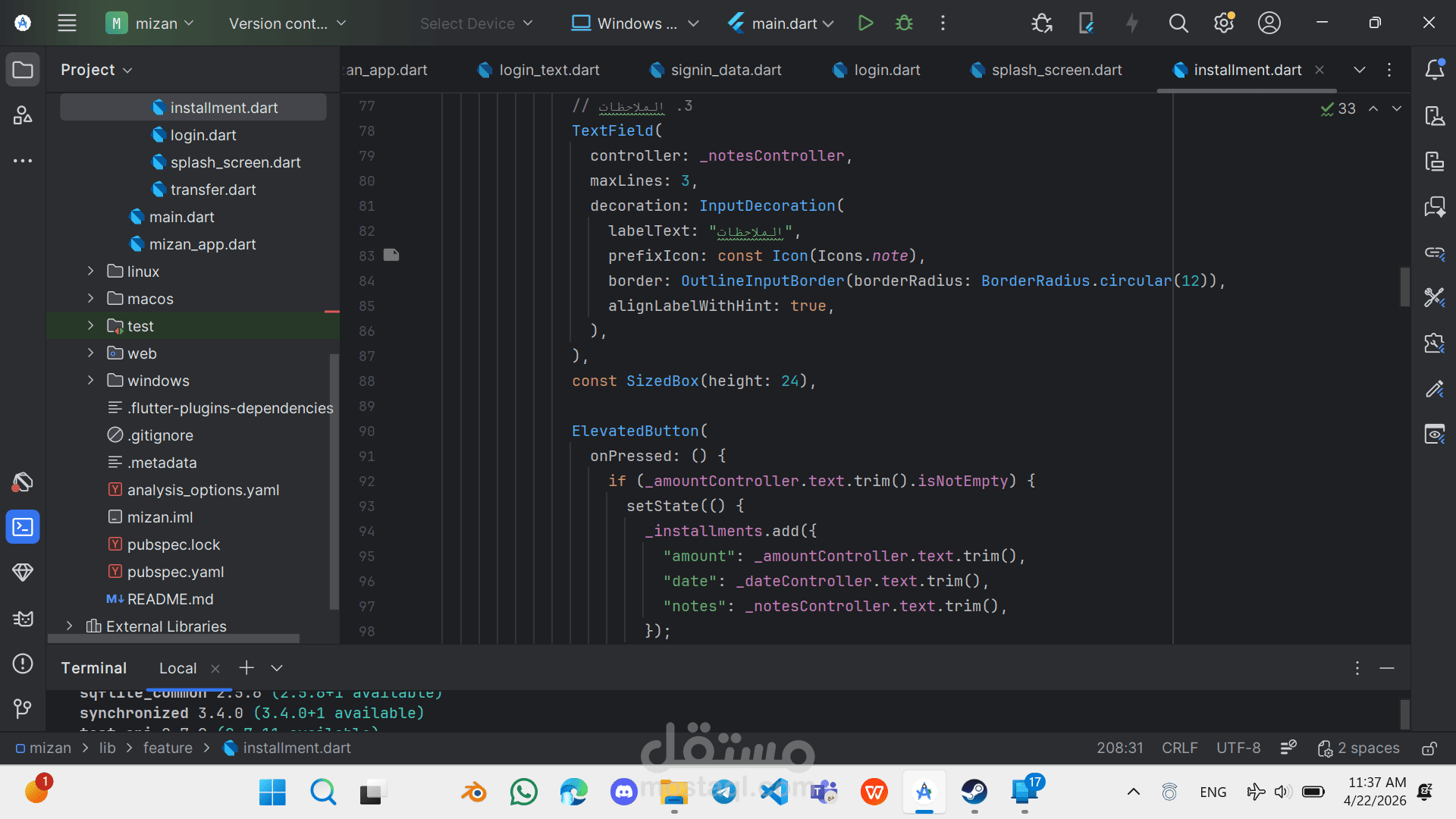This screenshot has width=1456, height=819.
Task: Open the Problems tool window icon
Action: (x=23, y=664)
